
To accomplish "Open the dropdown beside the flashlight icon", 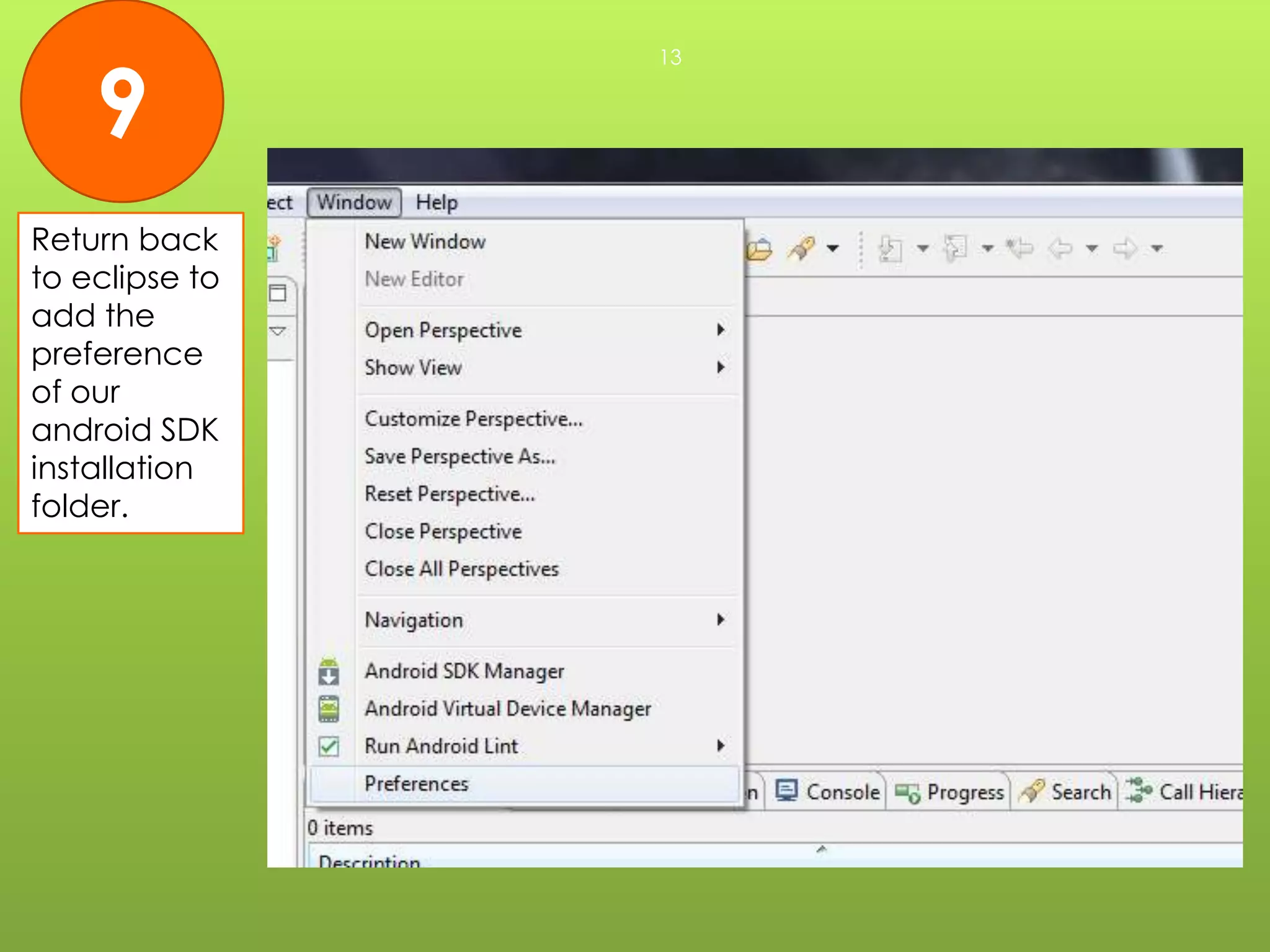I will click(833, 249).
